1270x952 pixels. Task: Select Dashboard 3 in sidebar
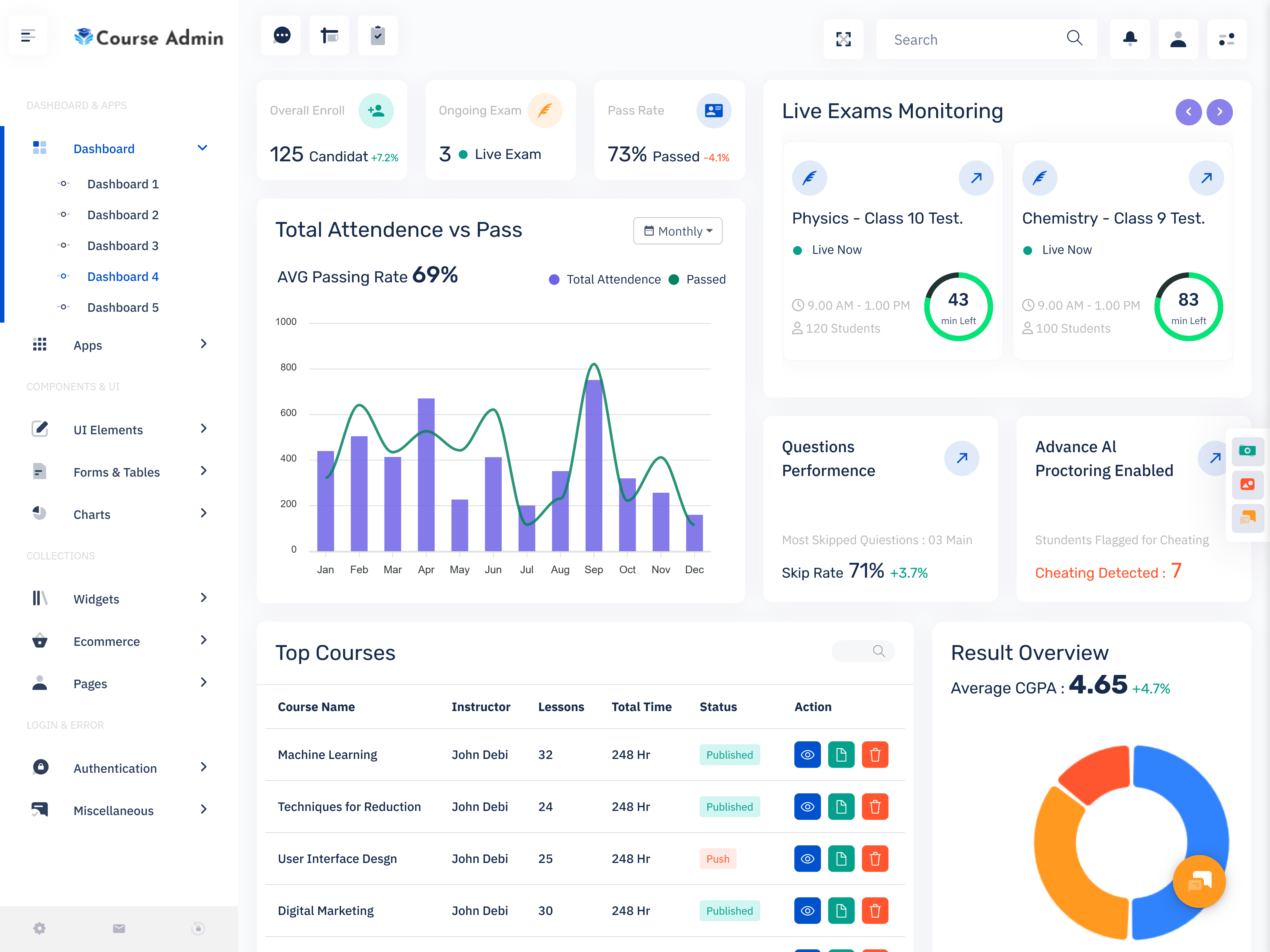pyautogui.click(x=123, y=246)
